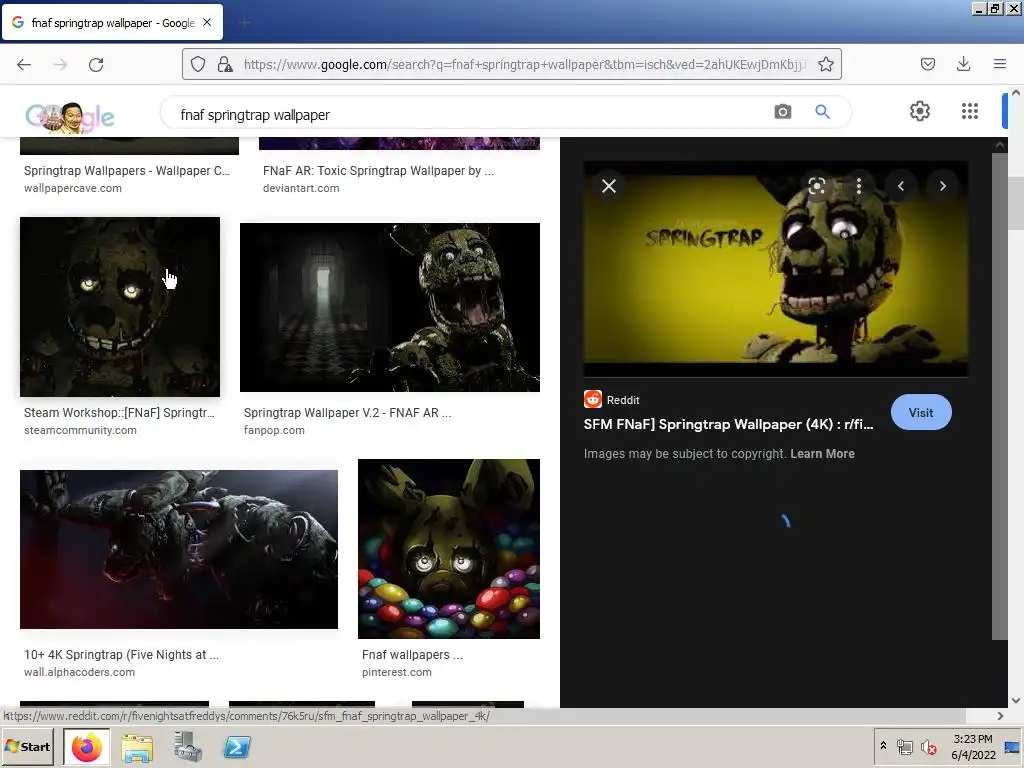Open Google Lens on preview image
This screenshot has width=1024, height=768.
click(x=816, y=186)
